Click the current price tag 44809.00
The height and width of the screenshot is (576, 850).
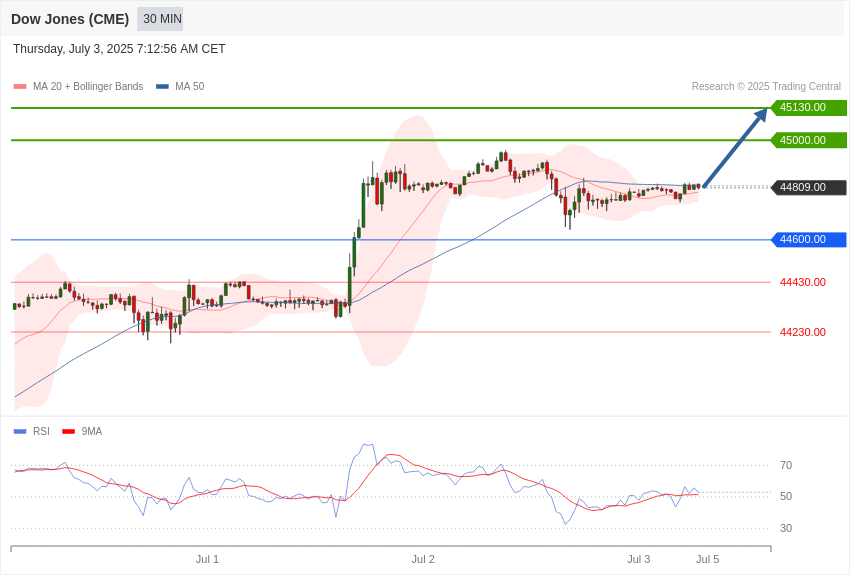tap(809, 187)
